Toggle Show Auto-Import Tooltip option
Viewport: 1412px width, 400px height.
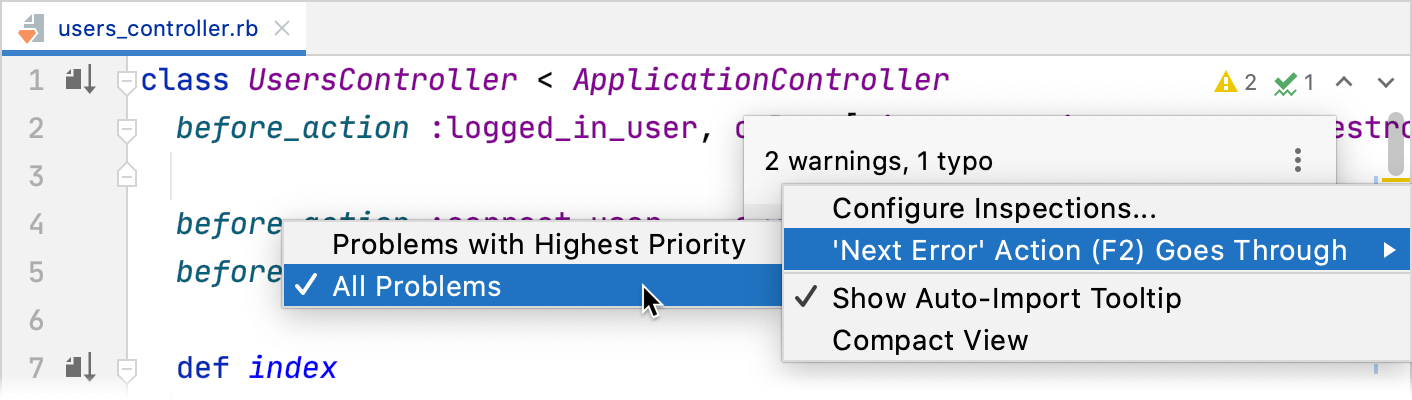(x=1006, y=298)
